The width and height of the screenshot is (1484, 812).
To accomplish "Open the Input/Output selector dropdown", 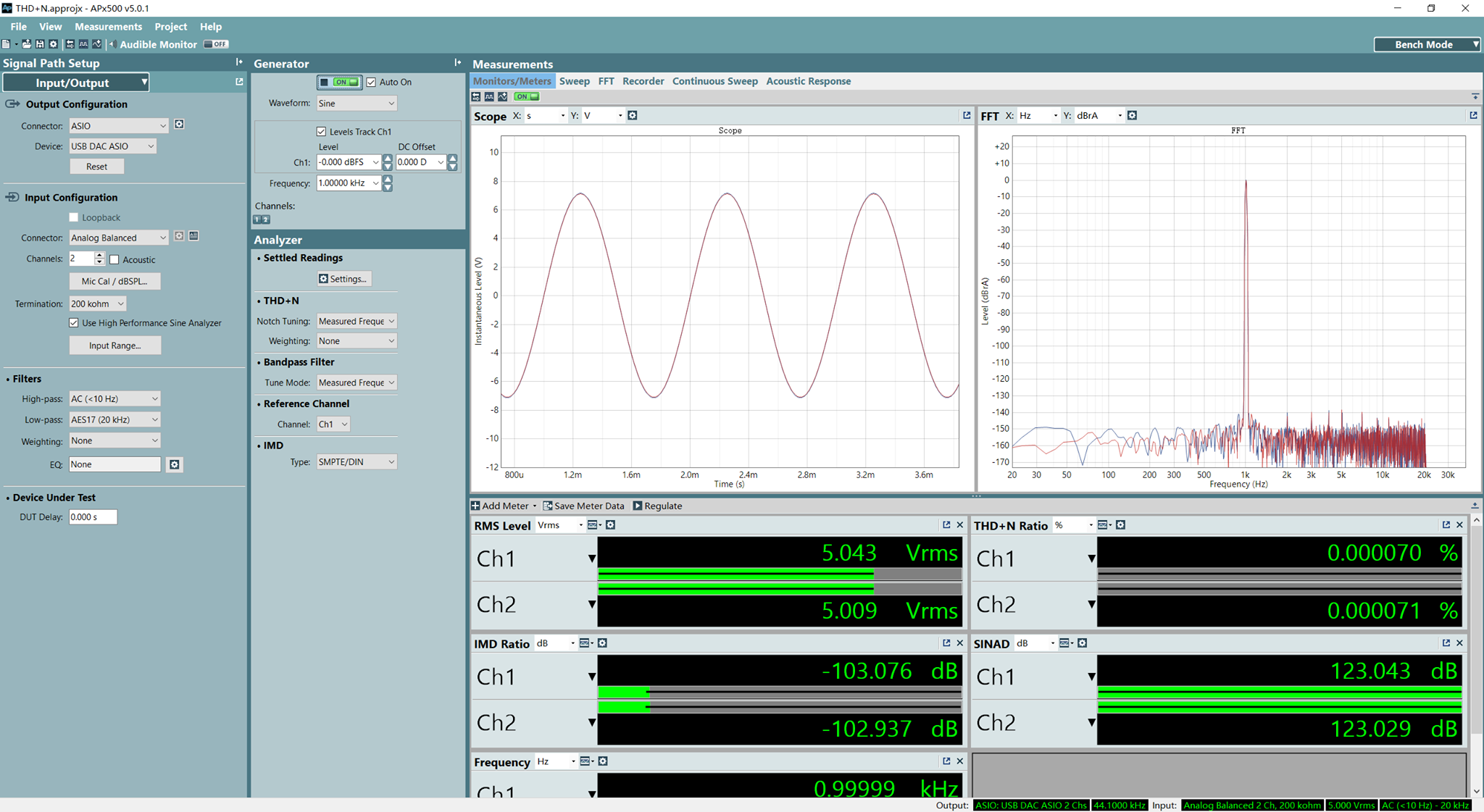I will tap(76, 83).
